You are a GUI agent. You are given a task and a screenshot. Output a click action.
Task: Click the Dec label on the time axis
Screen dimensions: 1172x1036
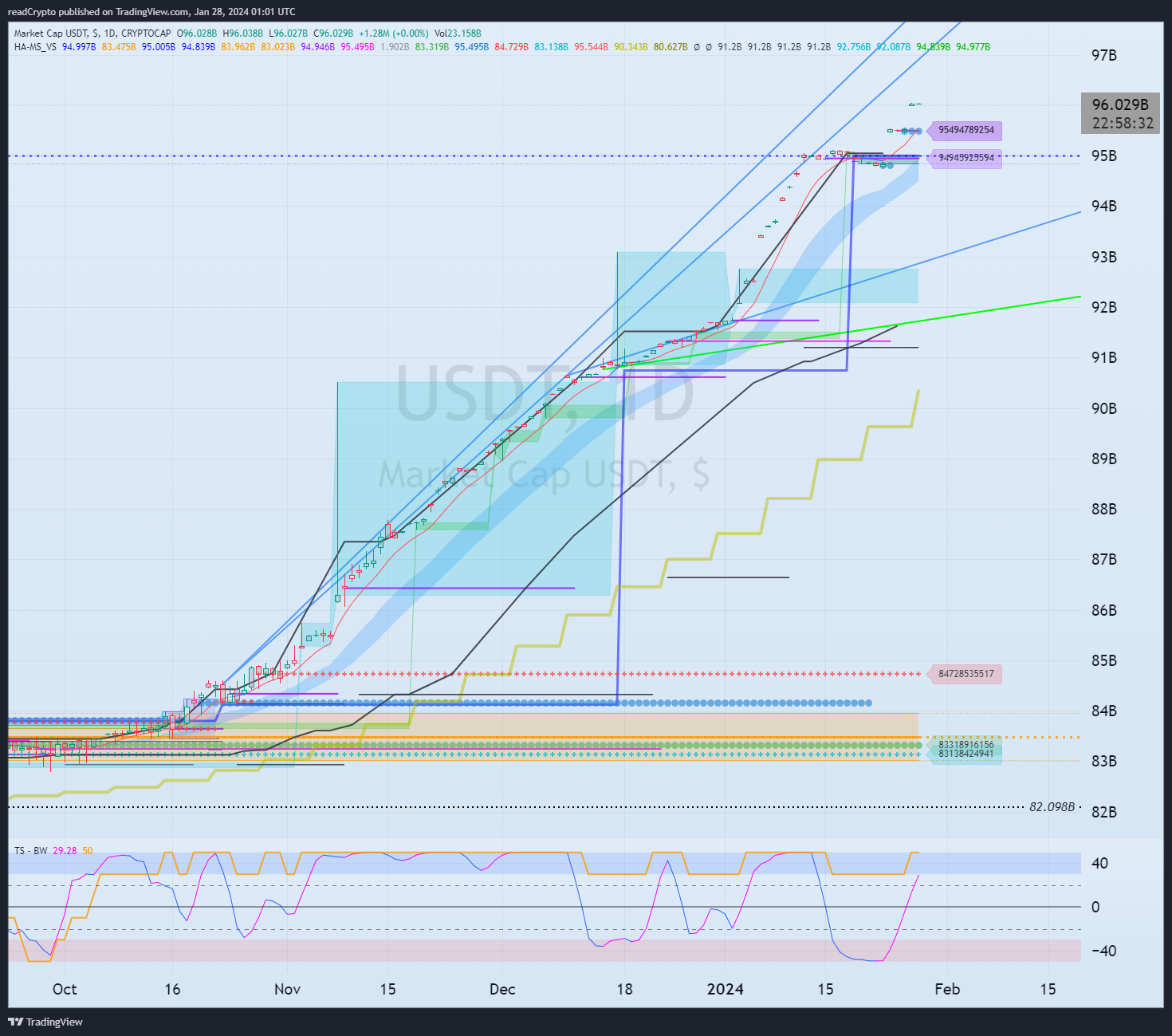(502, 989)
